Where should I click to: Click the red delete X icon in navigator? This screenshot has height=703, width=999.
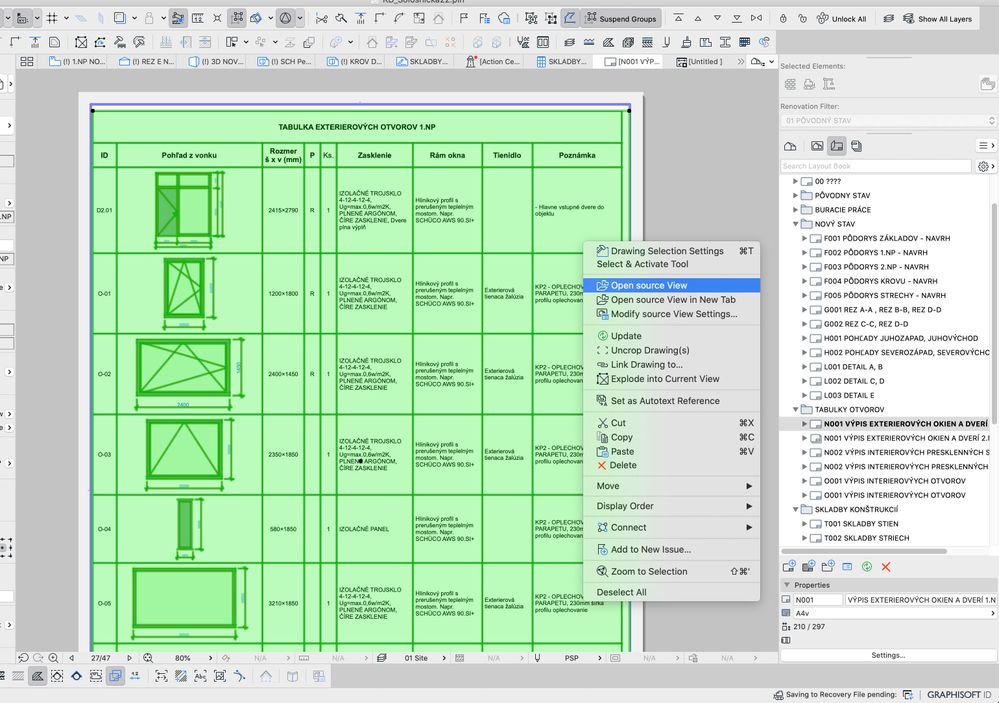click(x=886, y=567)
